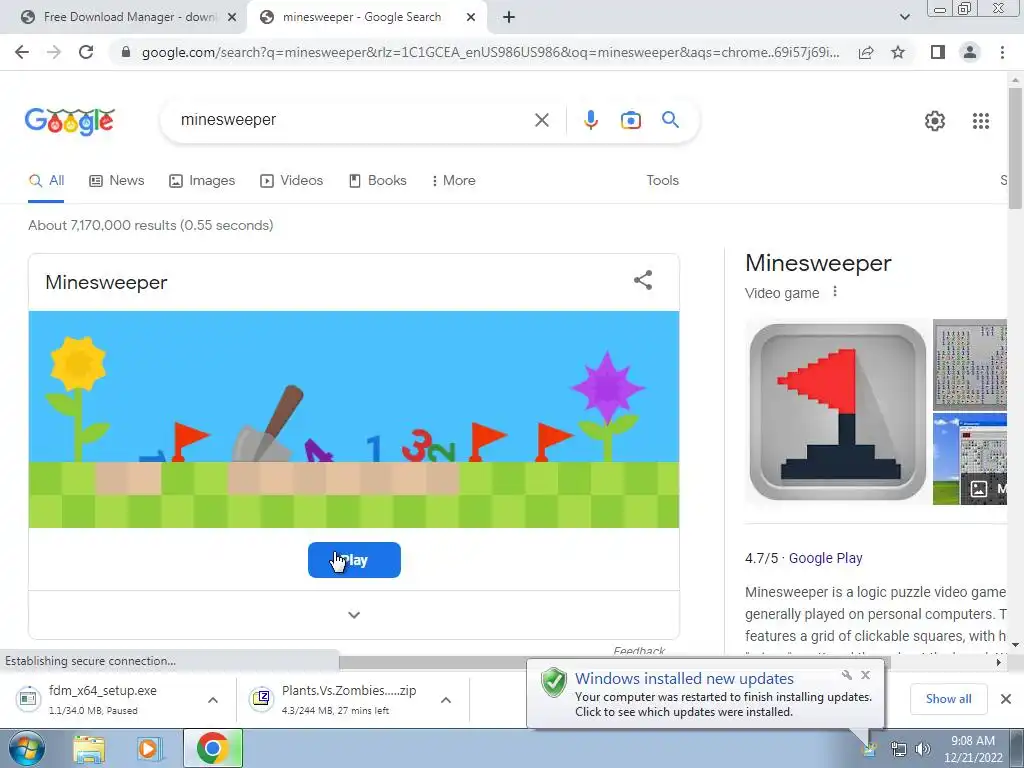The image size is (1024, 768).
Task: Expand options for fdm_x64_setup.exe download
Action: click(x=213, y=700)
